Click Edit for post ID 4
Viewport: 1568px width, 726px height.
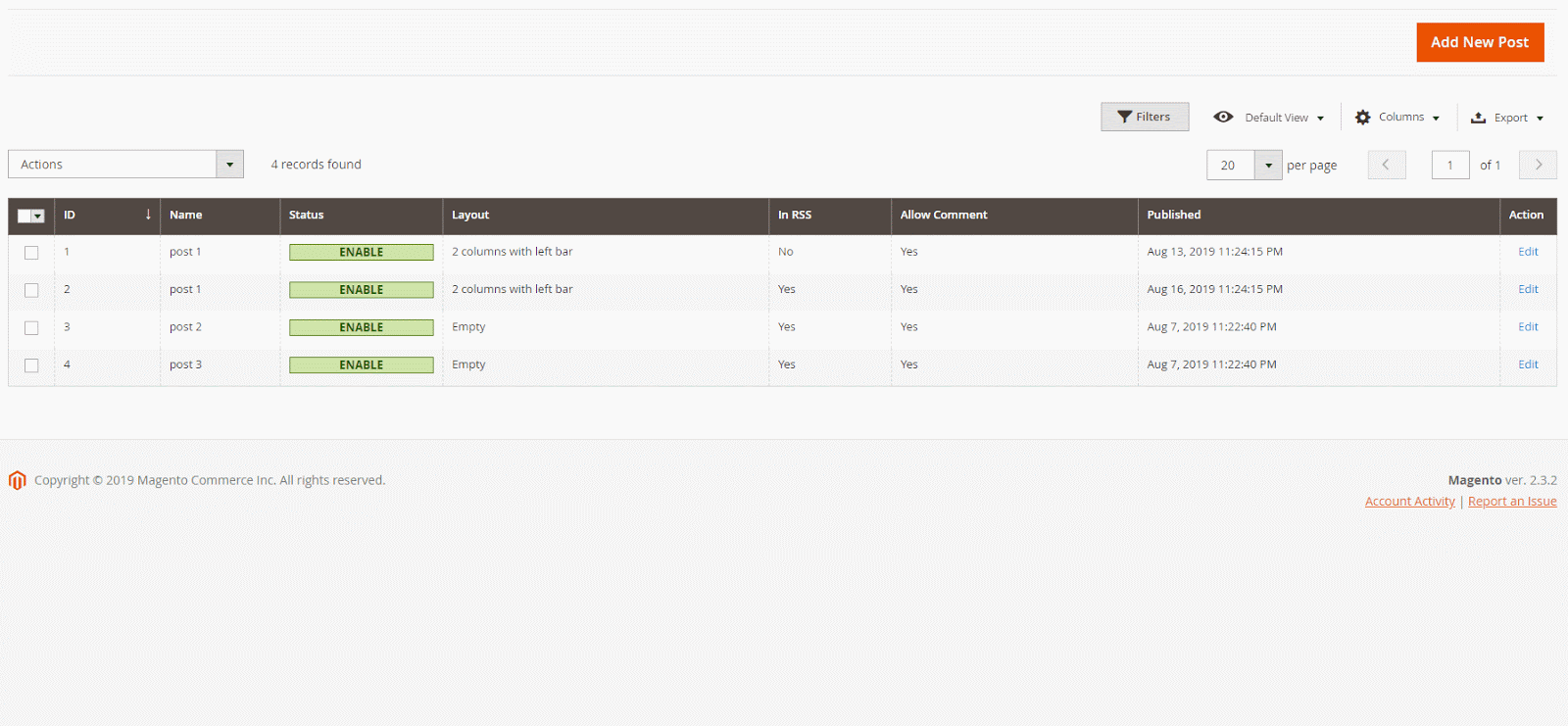coord(1528,364)
